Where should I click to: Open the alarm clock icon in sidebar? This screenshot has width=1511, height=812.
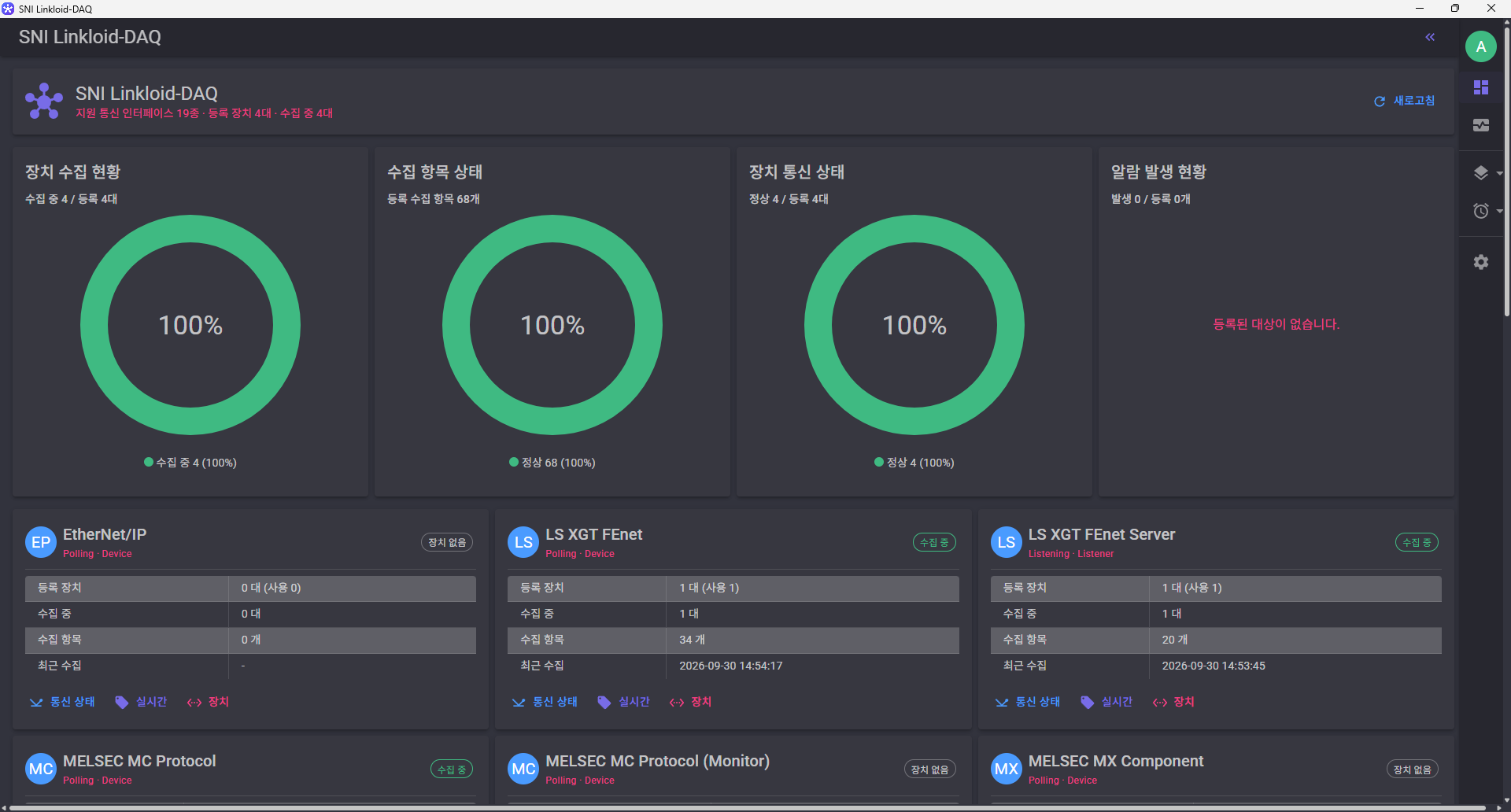pyautogui.click(x=1480, y=211)
